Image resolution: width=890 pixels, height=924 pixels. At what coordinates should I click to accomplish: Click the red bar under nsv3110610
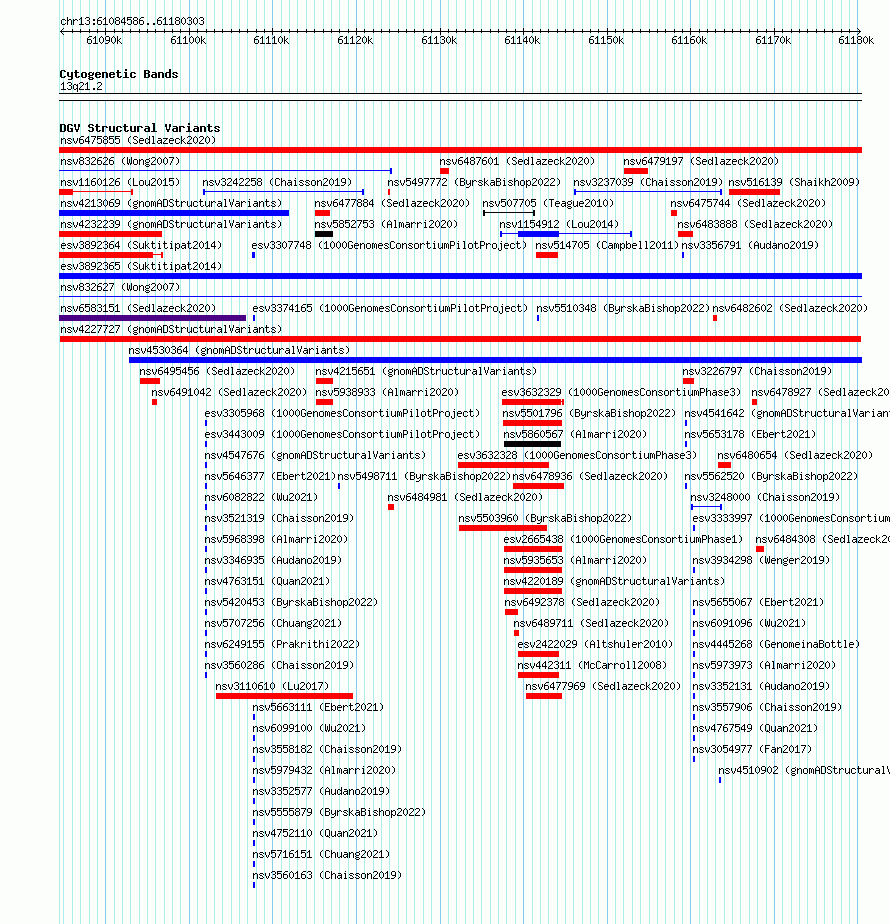pos(284,697)
